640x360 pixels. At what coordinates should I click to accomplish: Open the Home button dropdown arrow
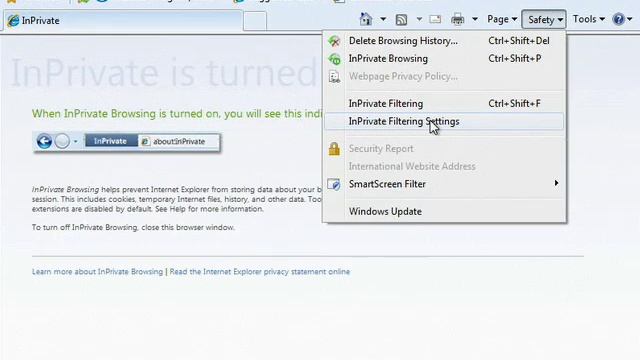383,19
